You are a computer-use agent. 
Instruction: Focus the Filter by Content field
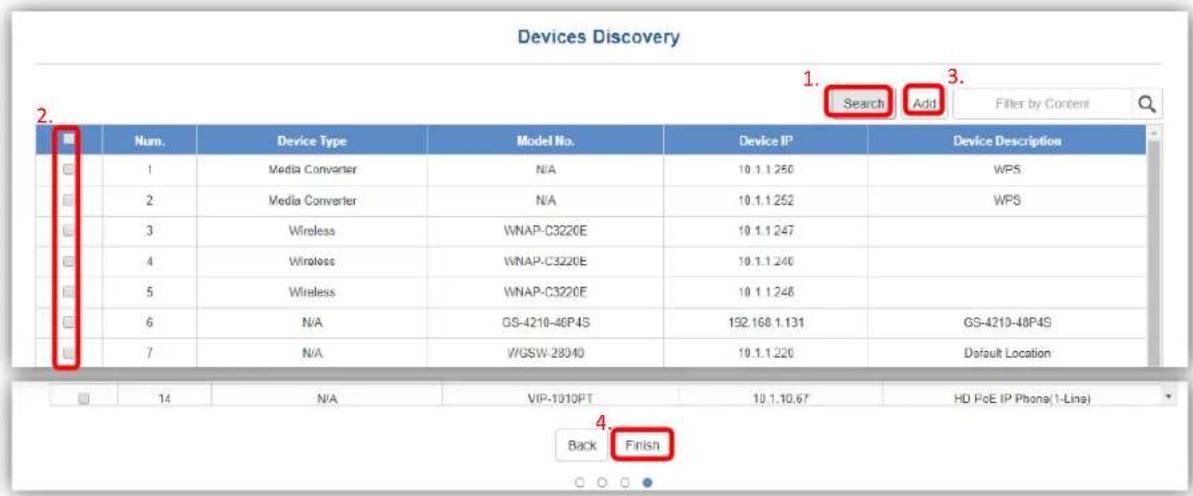(x=1043, y=103)
